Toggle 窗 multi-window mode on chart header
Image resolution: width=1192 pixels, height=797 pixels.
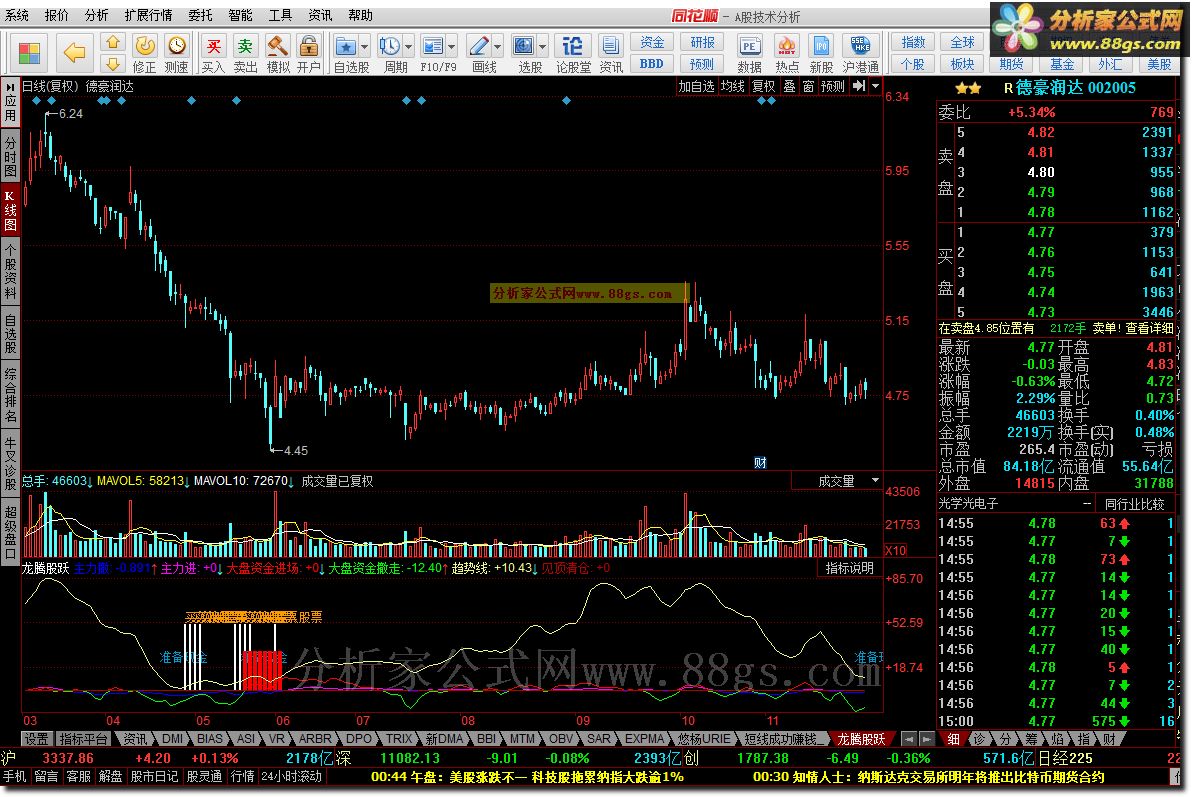point(808,87)
